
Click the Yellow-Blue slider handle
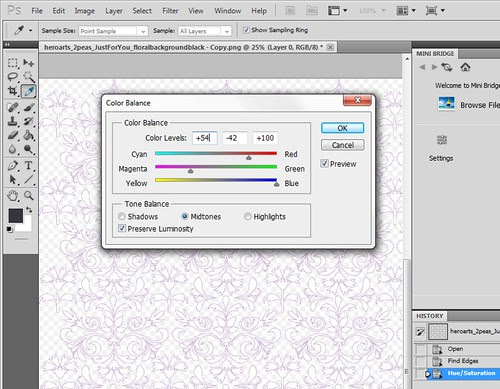point(276,184)
